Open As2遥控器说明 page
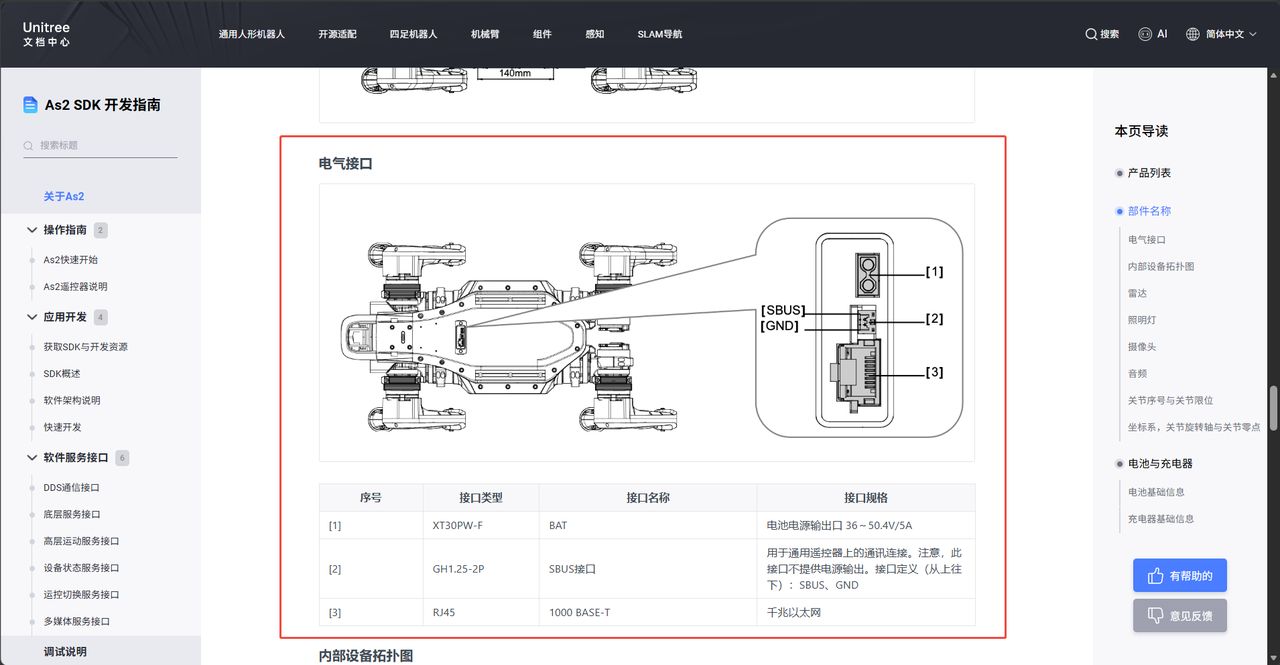Image resolution: width=1280 pixels, height=665 pixels. (x=75, y=287)
